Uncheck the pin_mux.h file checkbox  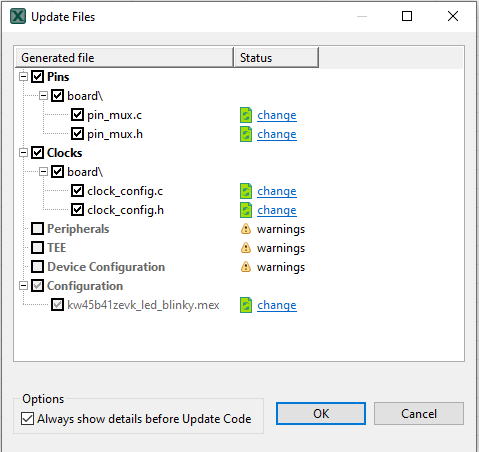pos(77,134)
